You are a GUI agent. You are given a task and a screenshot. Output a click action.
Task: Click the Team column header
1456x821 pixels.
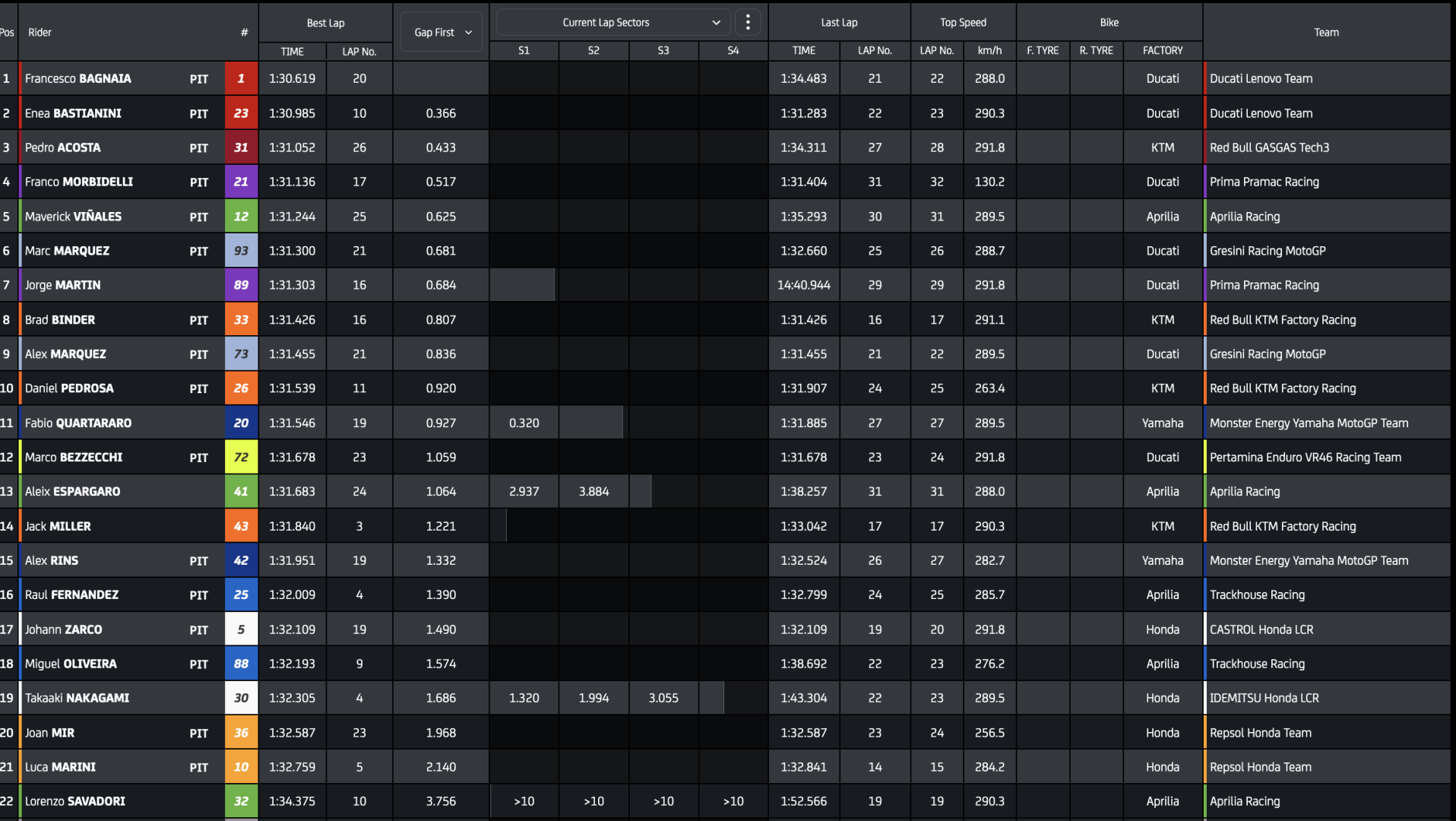point(1326,32)
